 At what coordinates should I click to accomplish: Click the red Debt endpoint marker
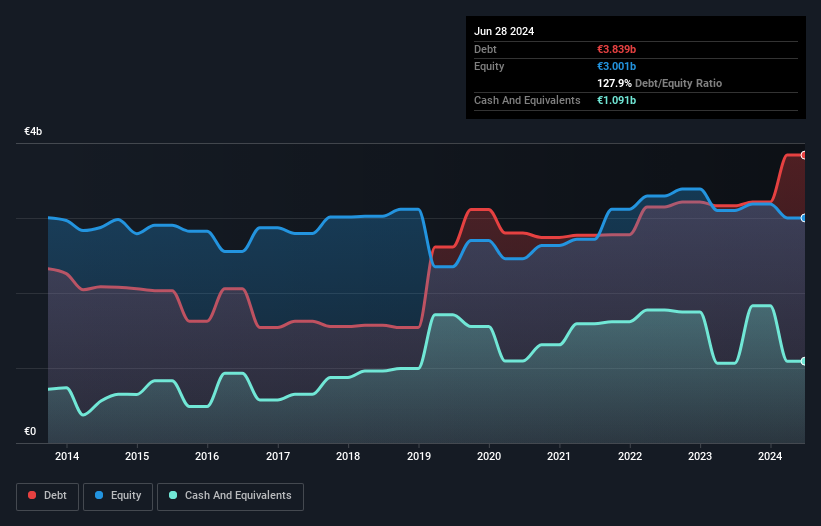click(x=804, y=155)
